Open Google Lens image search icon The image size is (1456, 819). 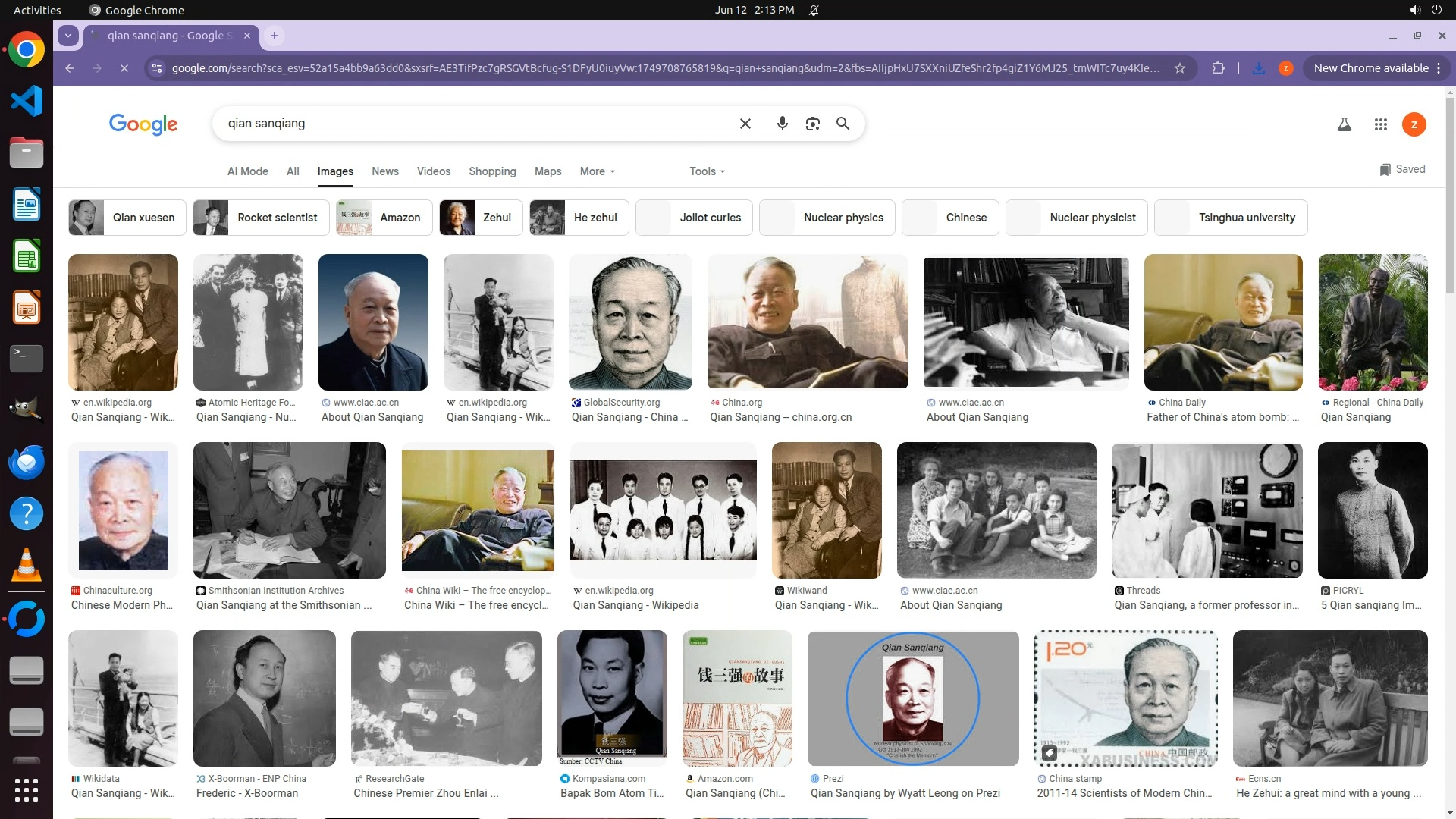[812, 124]
